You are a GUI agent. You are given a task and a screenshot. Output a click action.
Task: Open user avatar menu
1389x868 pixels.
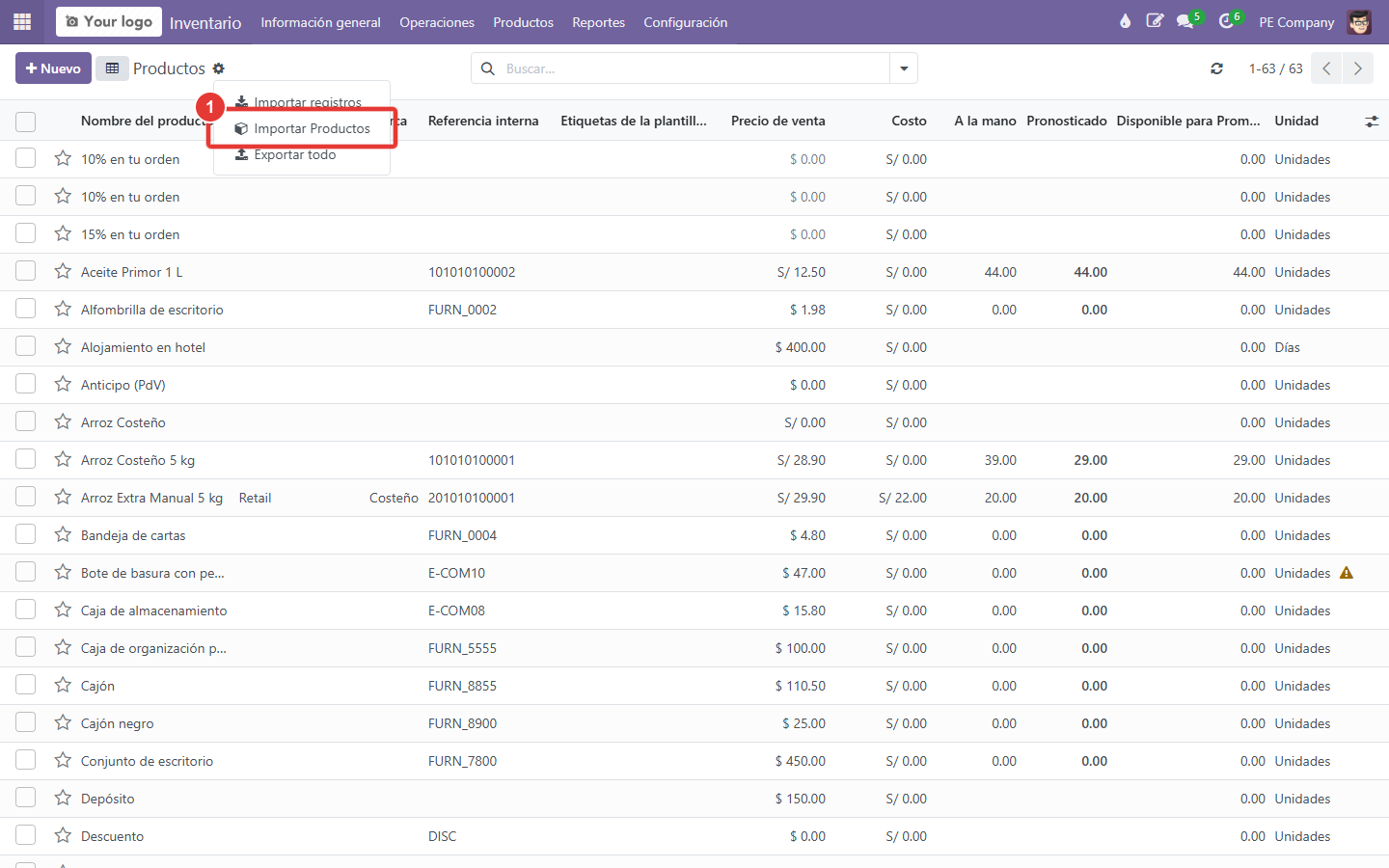click(x=1359, y=21)
